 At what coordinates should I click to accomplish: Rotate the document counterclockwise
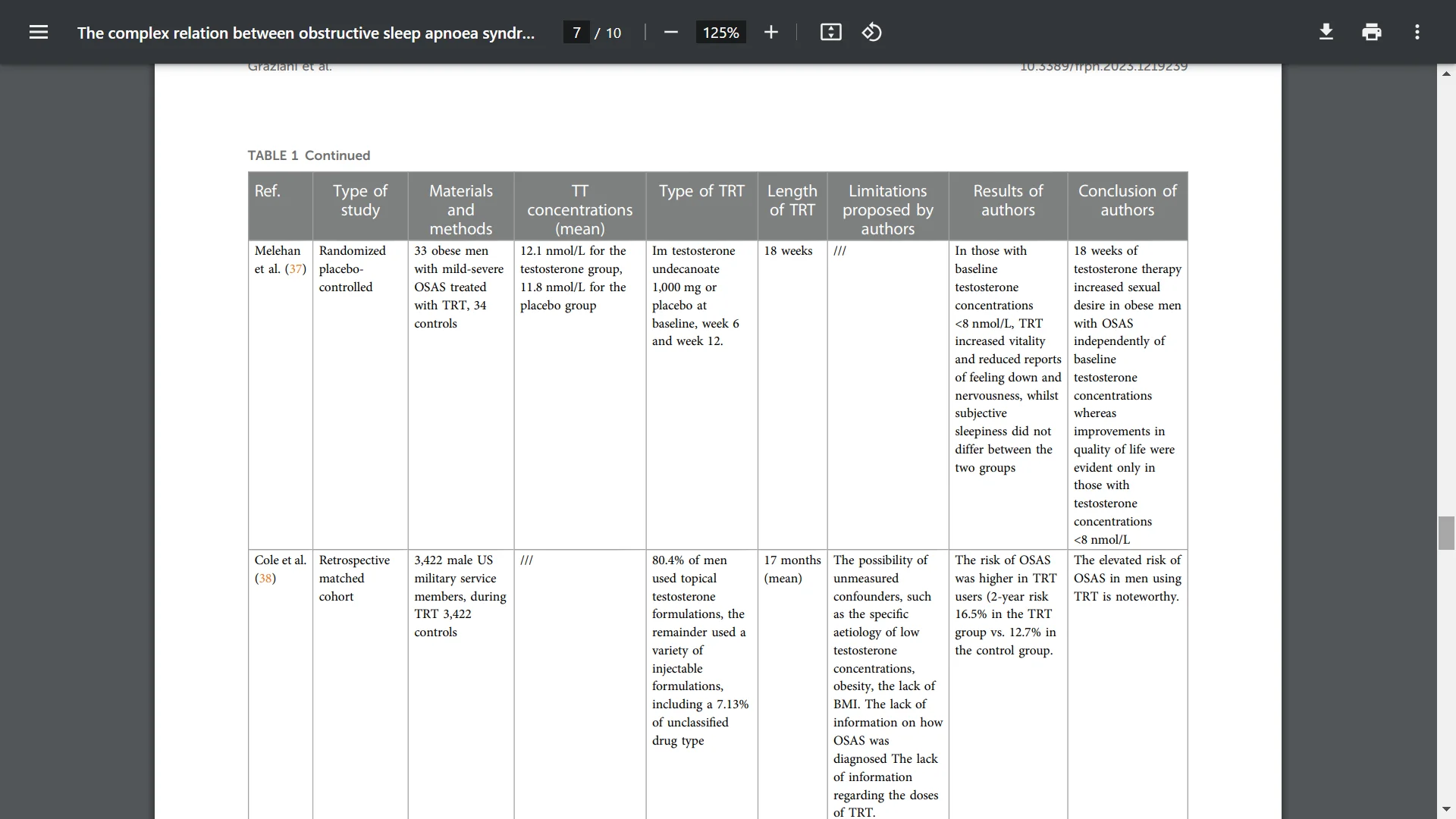[x=871, y=32]
